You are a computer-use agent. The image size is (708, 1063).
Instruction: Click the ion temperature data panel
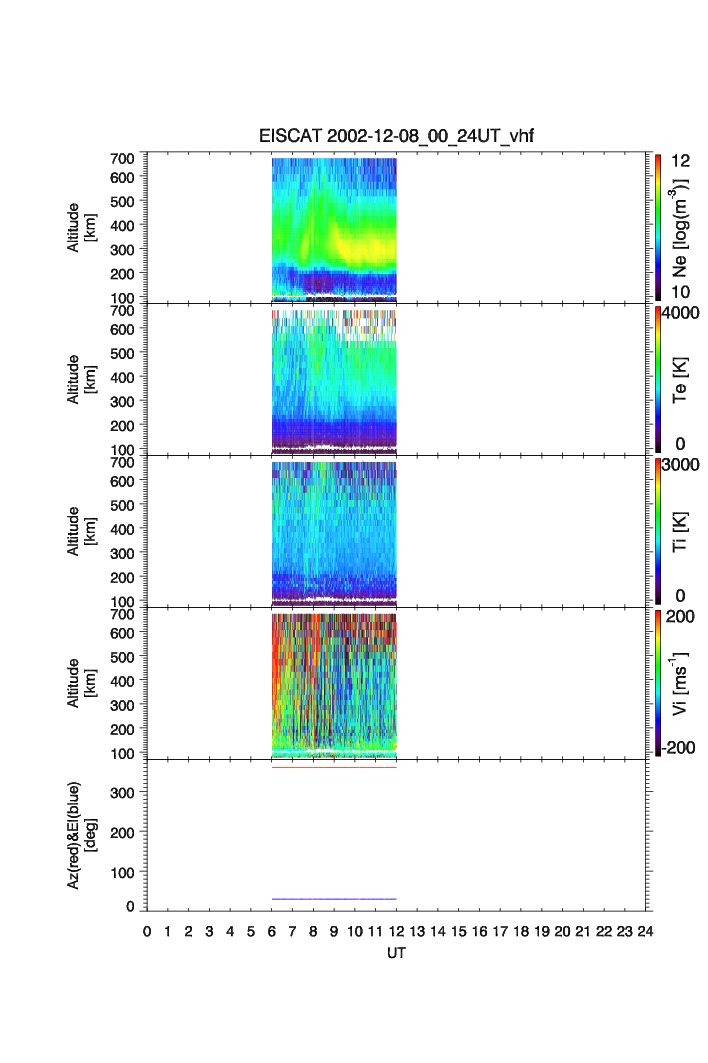point(334,532)
